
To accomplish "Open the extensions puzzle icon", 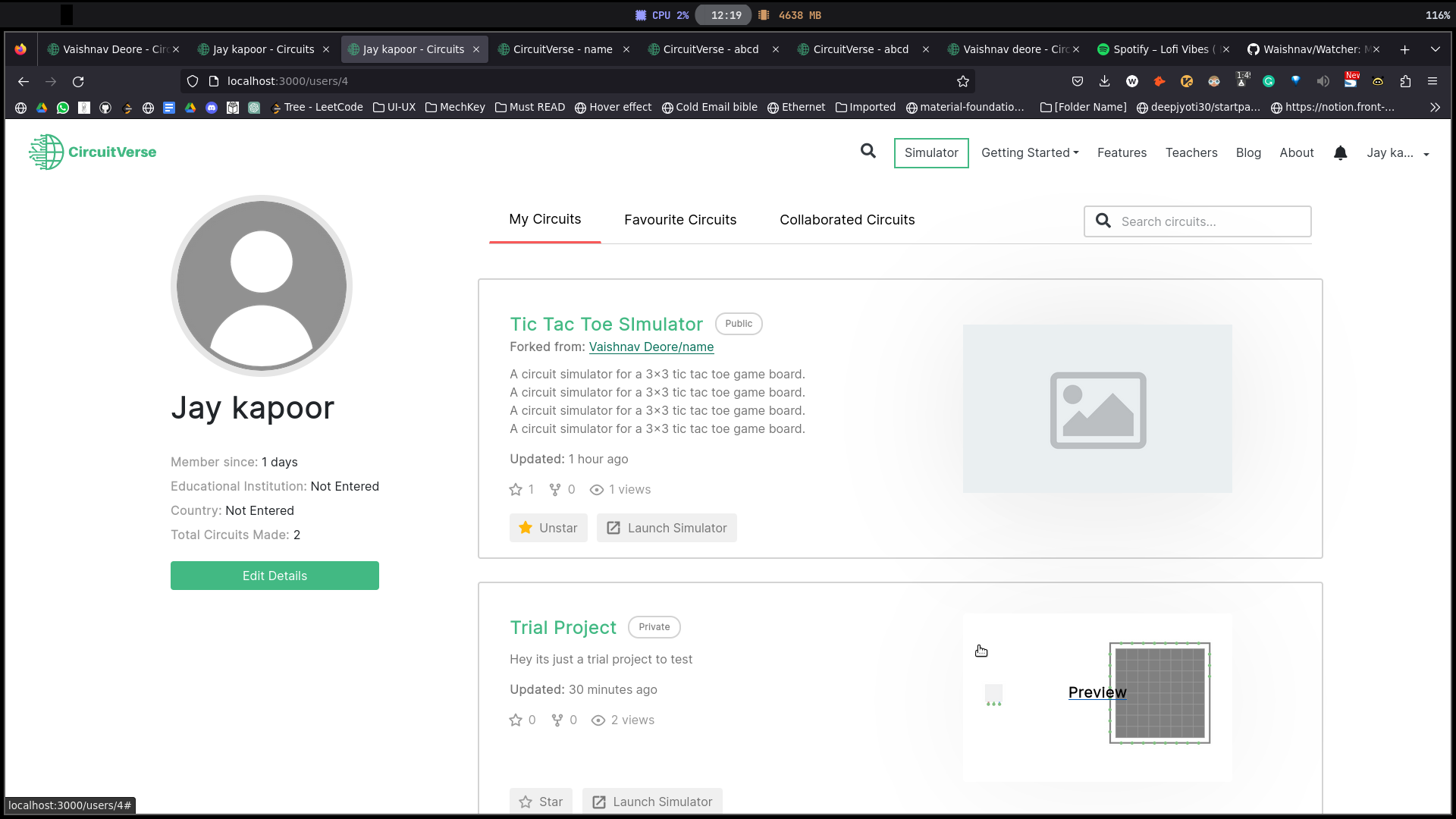I will [1405, 81].
